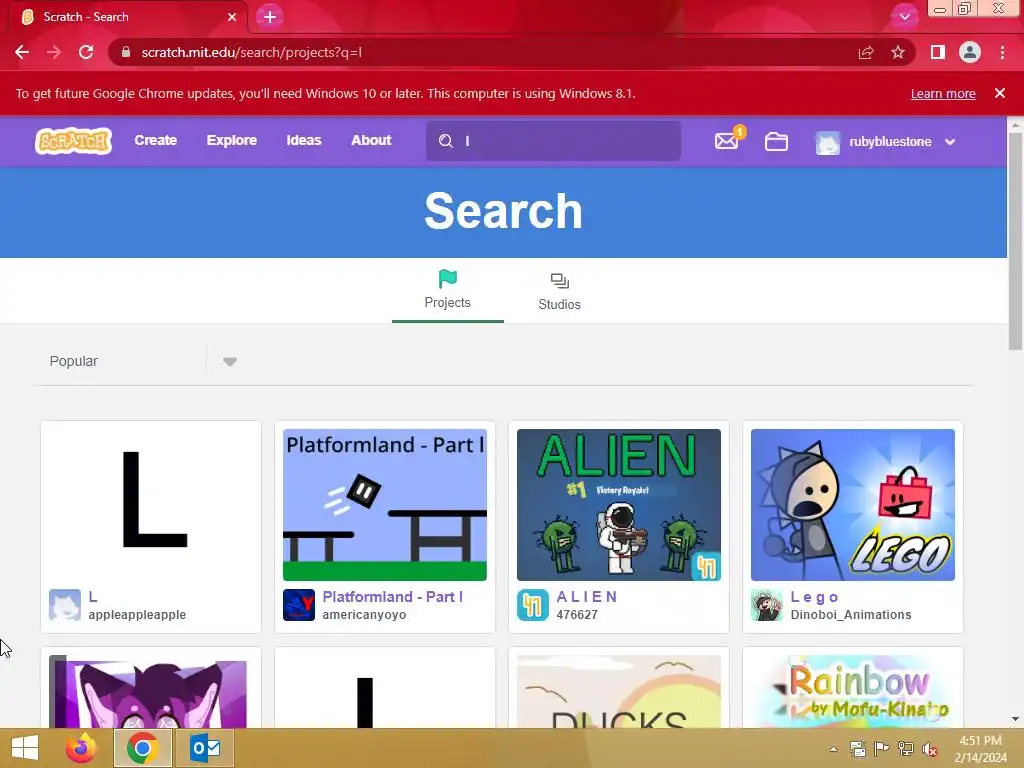Screen dimensions: 1024x768
Task: Bookmark this page with the star
Action: coord(898,52)
